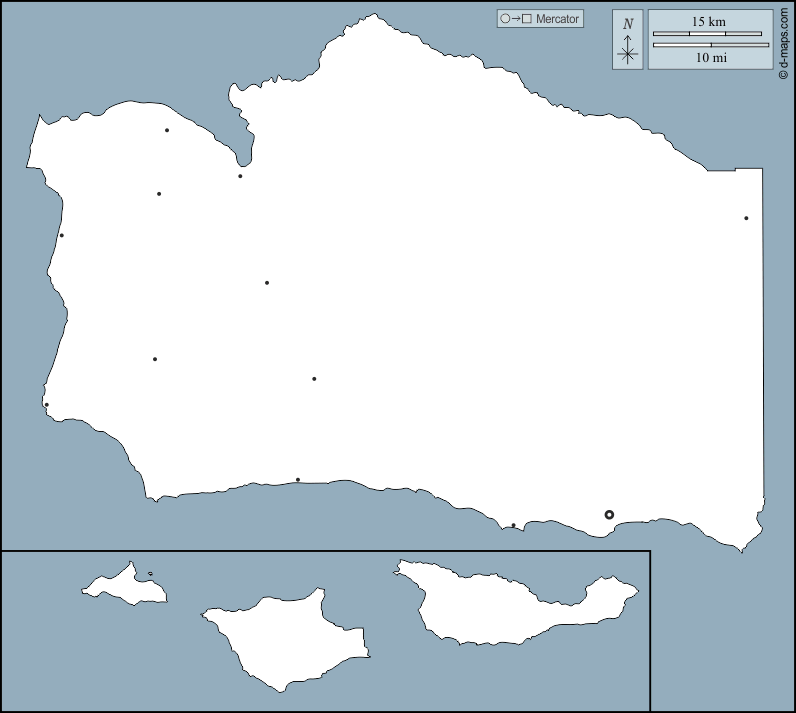The image size is (796, 713).
Task: Click the small westernmost island in the inset
Action: point(125,585)
